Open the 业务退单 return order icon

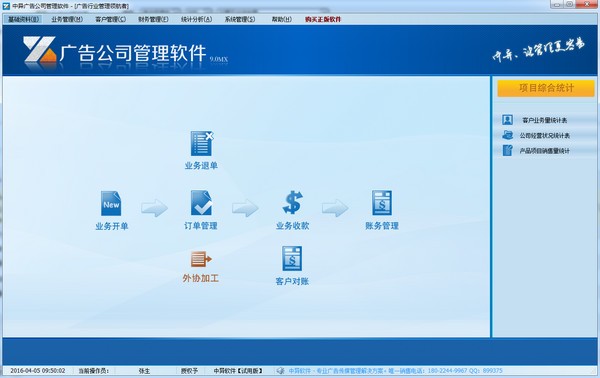coord(202,143)
